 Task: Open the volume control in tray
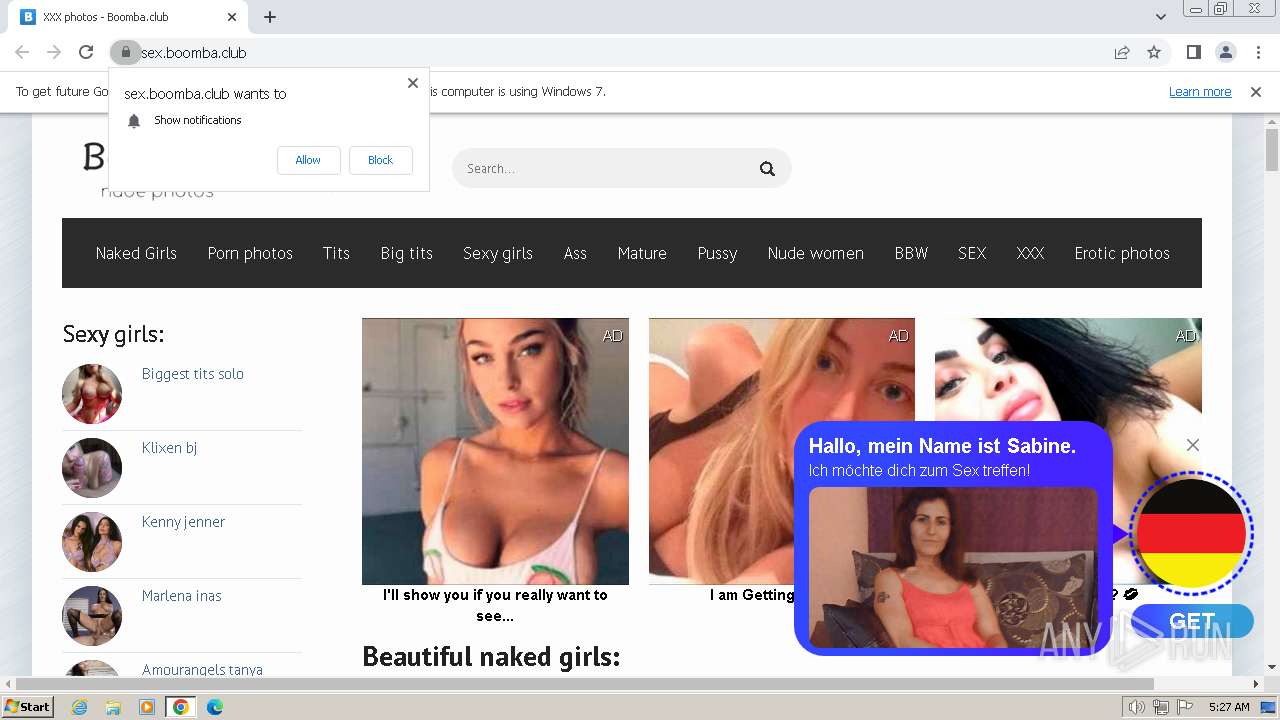coord(1137,707)
